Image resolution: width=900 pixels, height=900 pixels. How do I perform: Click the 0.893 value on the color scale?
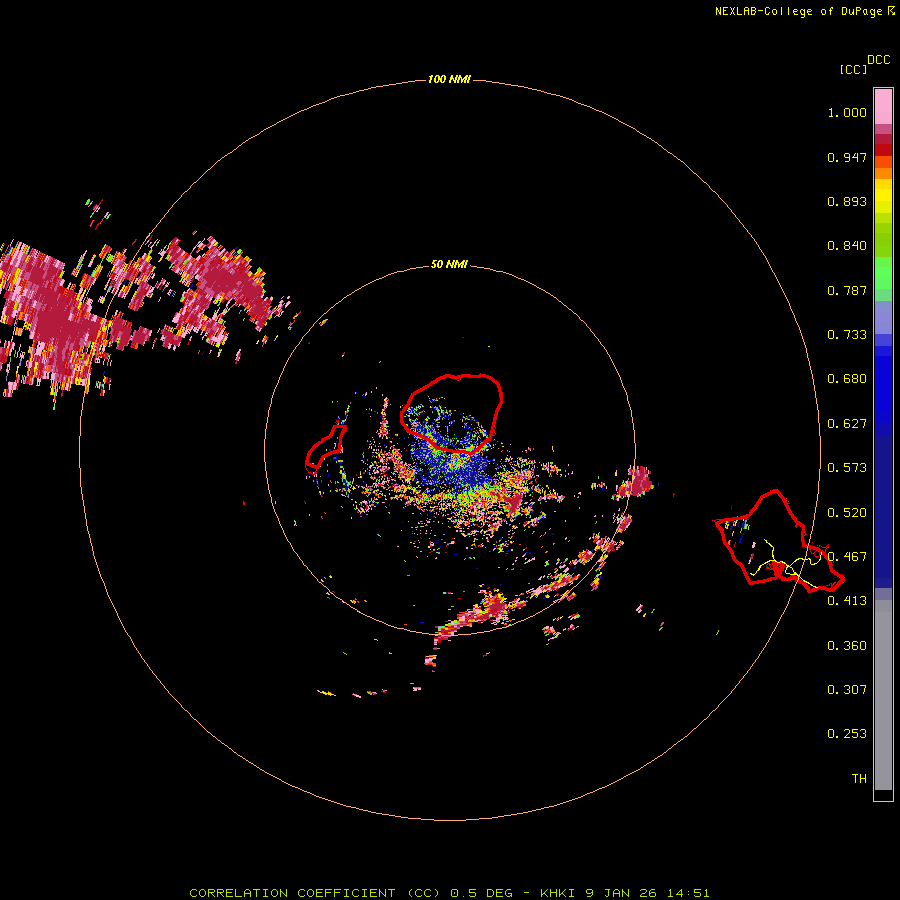pos(847,201)
